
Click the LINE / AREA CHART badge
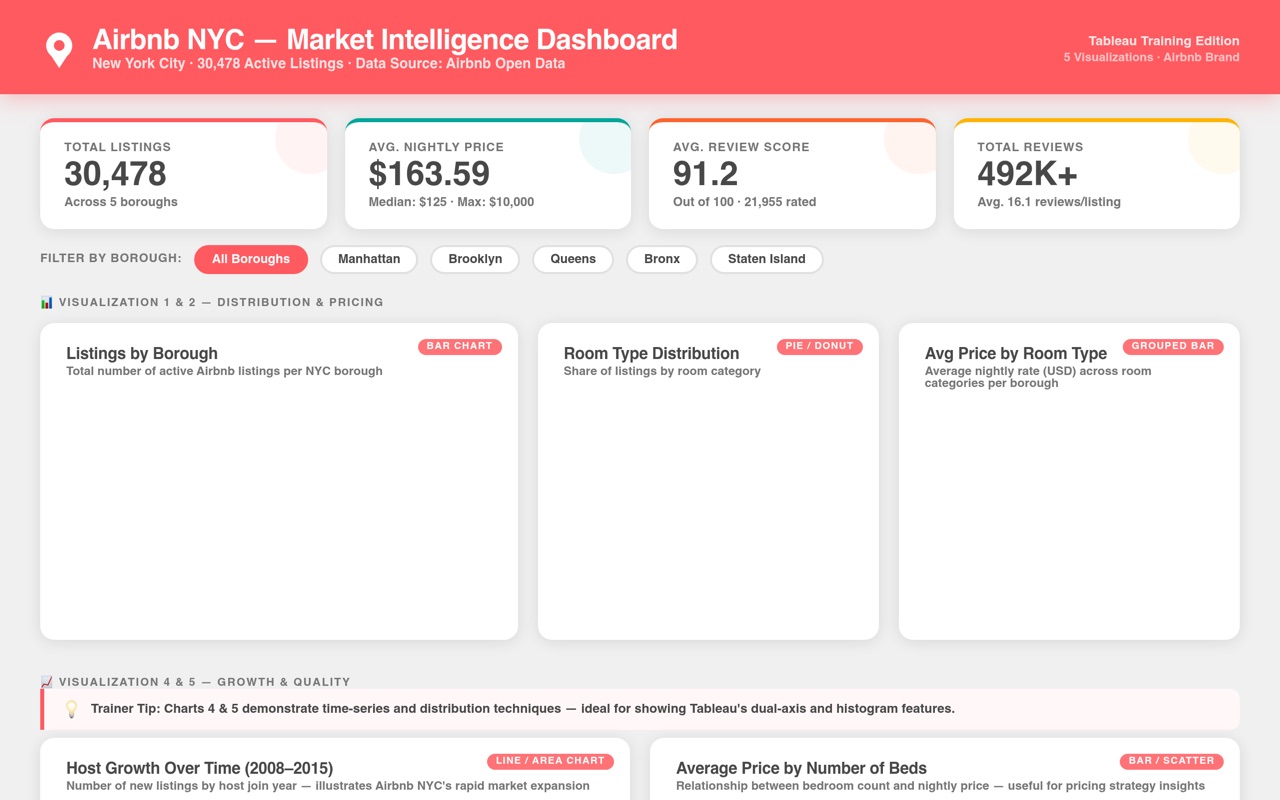pos(550,761)
